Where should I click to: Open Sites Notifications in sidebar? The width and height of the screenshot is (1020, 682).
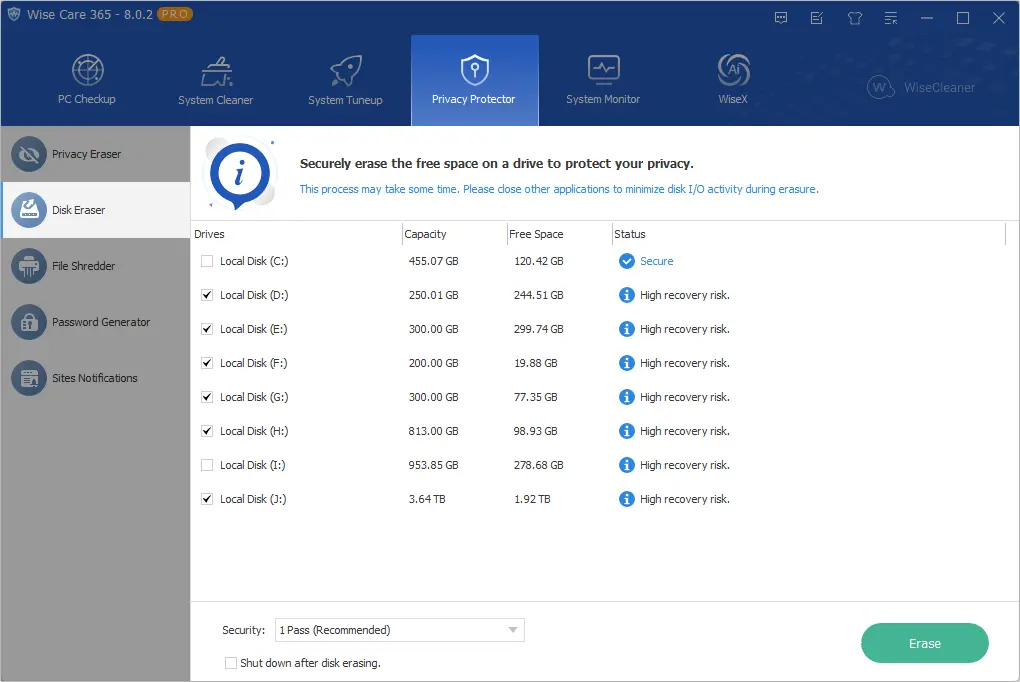coord(95,378)
